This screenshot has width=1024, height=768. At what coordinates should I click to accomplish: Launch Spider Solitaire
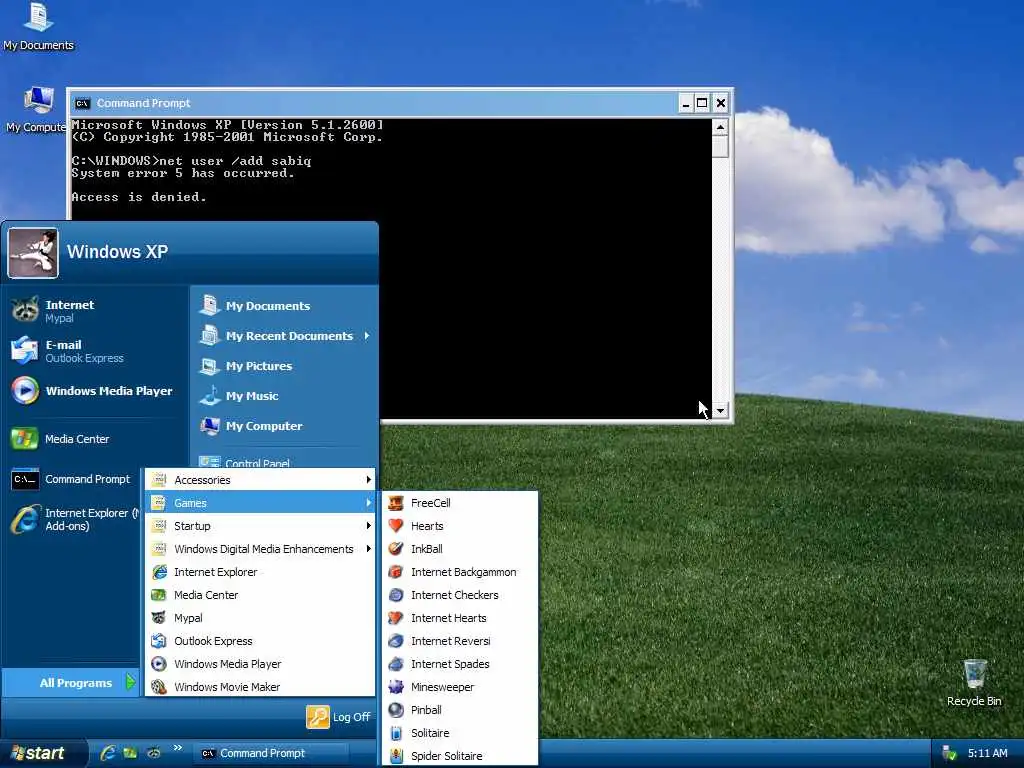tap(460, 756)
